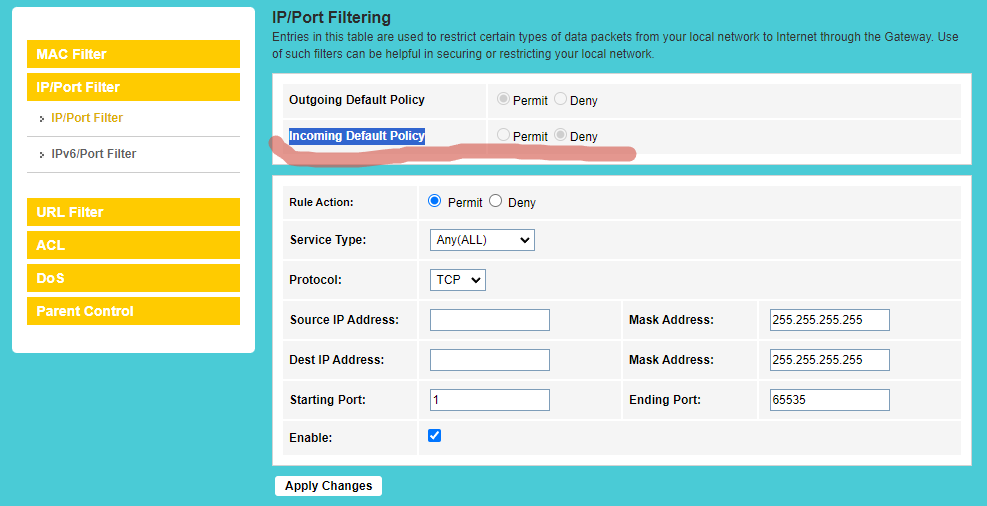
Task: Click the Apply Changes button
Action: tap(329, 486)
